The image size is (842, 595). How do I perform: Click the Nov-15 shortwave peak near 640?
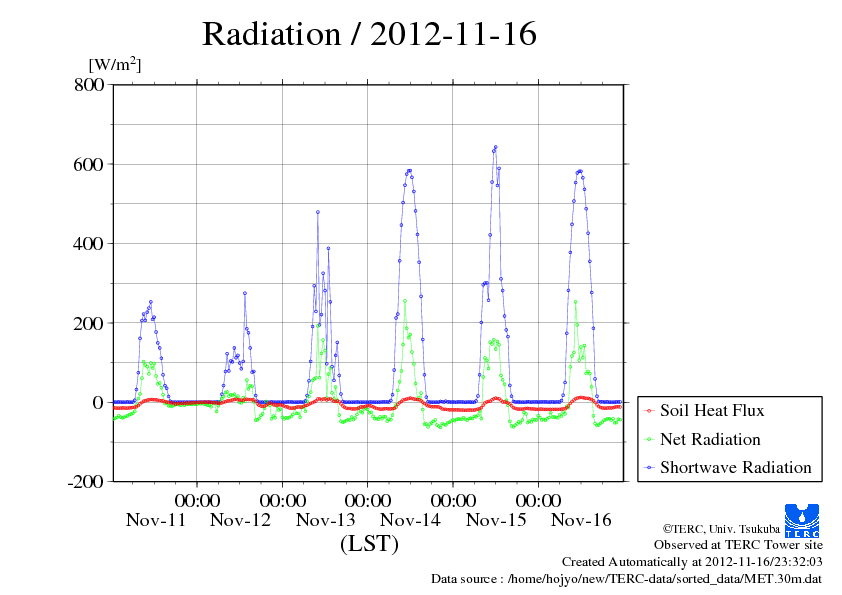tap(496, 147)
